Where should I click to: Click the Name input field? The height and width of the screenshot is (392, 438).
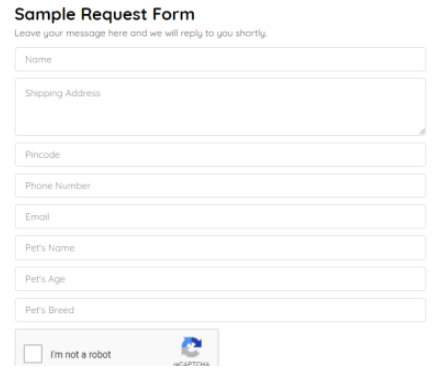point(220,59)
